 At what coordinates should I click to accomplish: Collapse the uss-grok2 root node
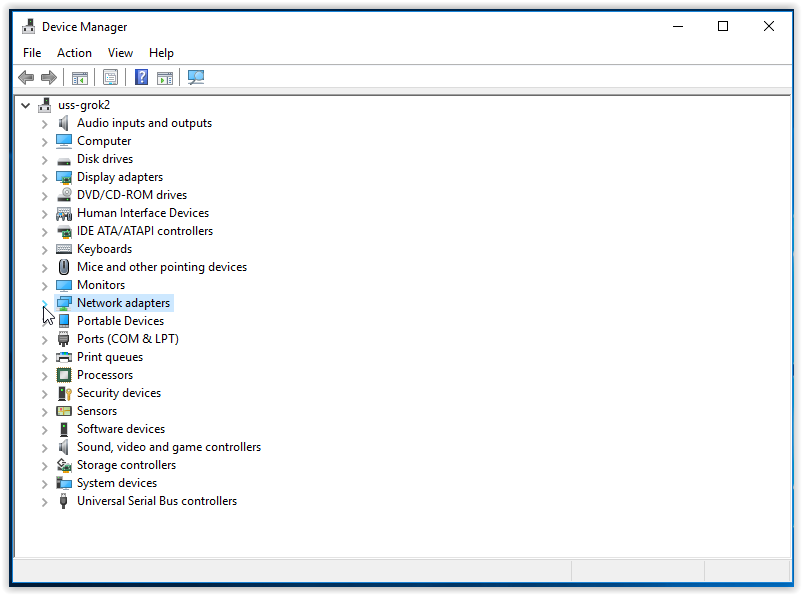tap(25, 105)
